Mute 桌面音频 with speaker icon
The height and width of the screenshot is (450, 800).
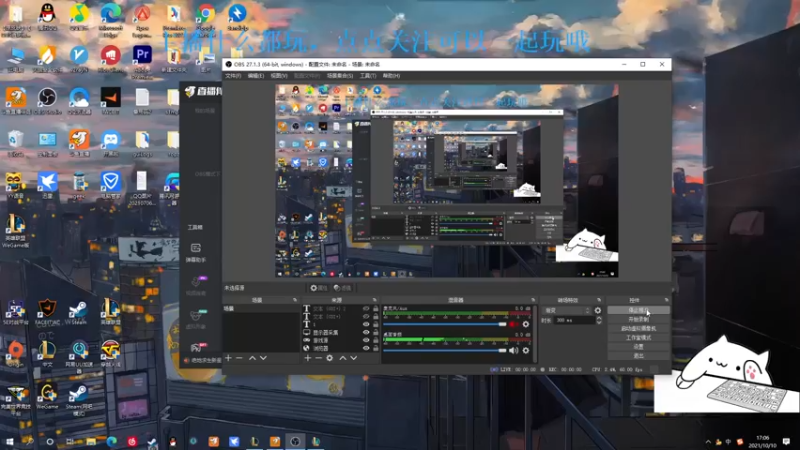coord(514,351)
